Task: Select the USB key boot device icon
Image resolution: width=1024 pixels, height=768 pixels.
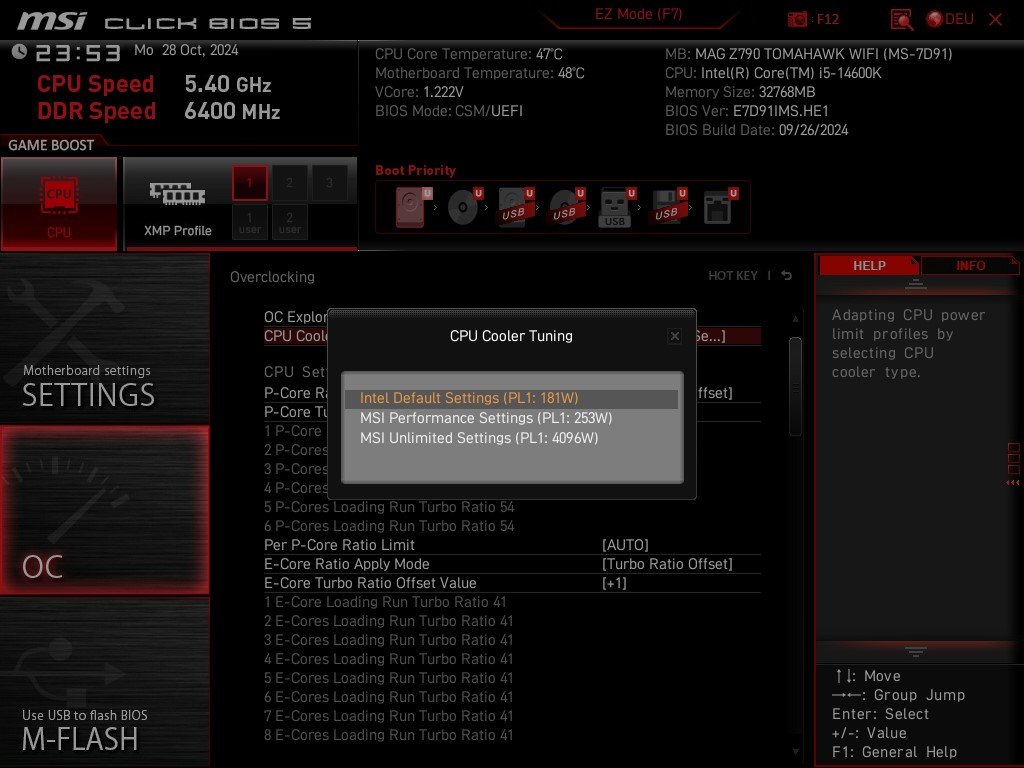Action: [x=616, y=207]
